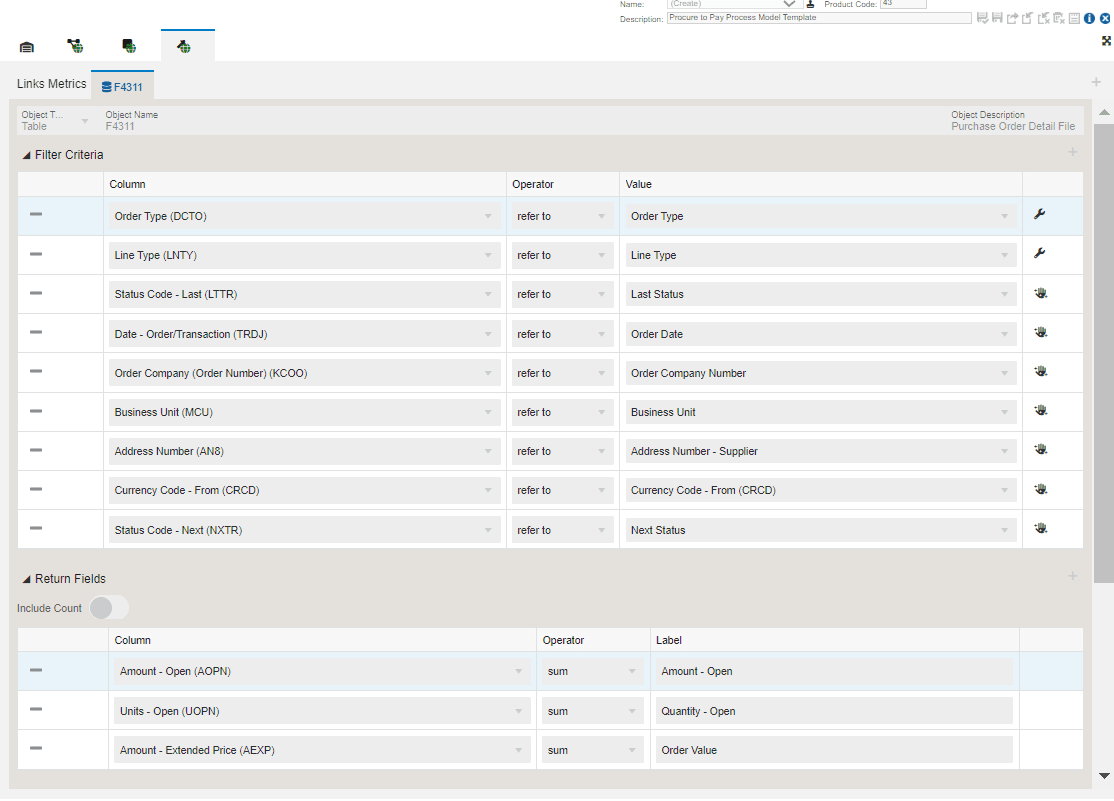Open sum operator for Amount - Extended Price

[593, 750]
